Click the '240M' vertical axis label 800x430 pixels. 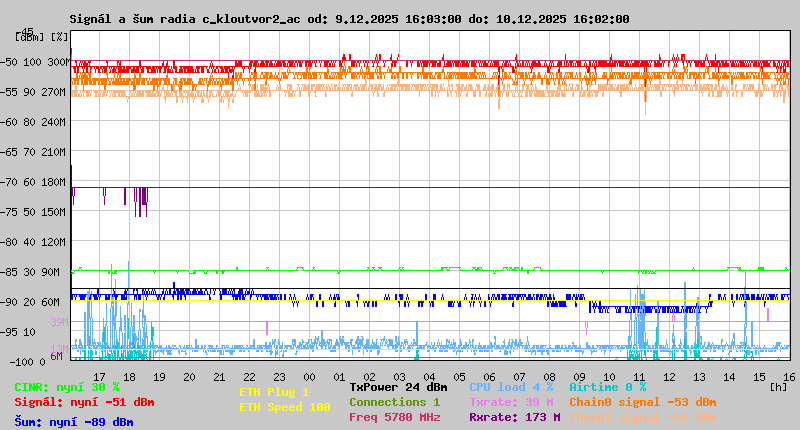[54, 122]
